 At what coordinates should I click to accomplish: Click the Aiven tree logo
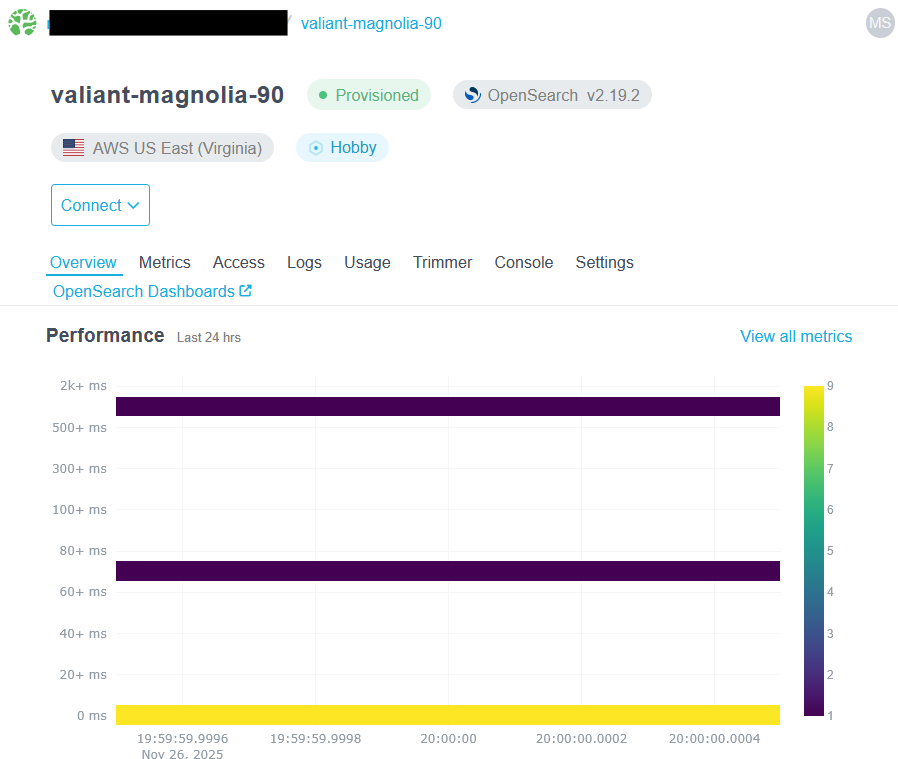(21, 22)
